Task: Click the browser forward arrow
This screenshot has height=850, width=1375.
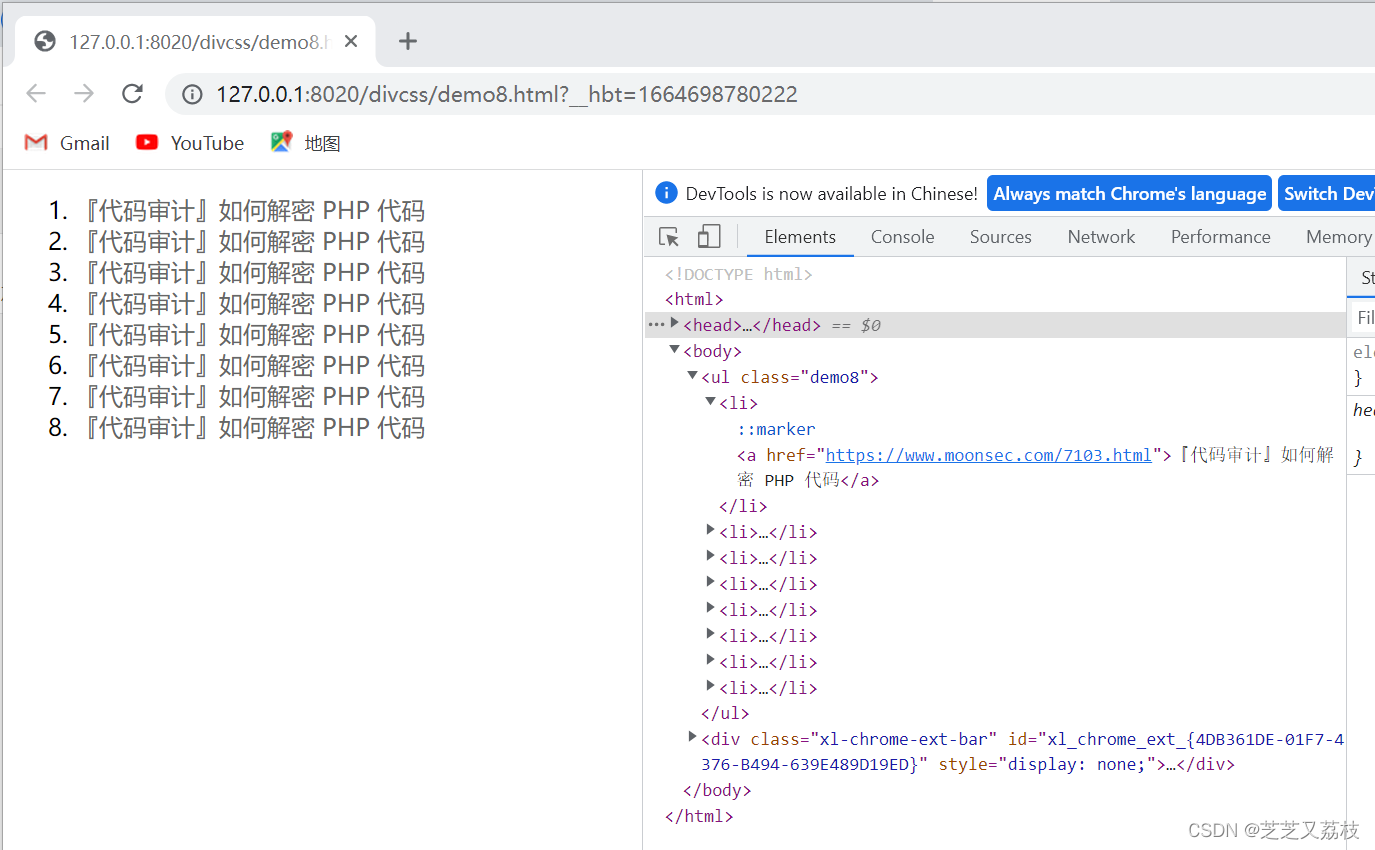Action: (x=84, y=94)
